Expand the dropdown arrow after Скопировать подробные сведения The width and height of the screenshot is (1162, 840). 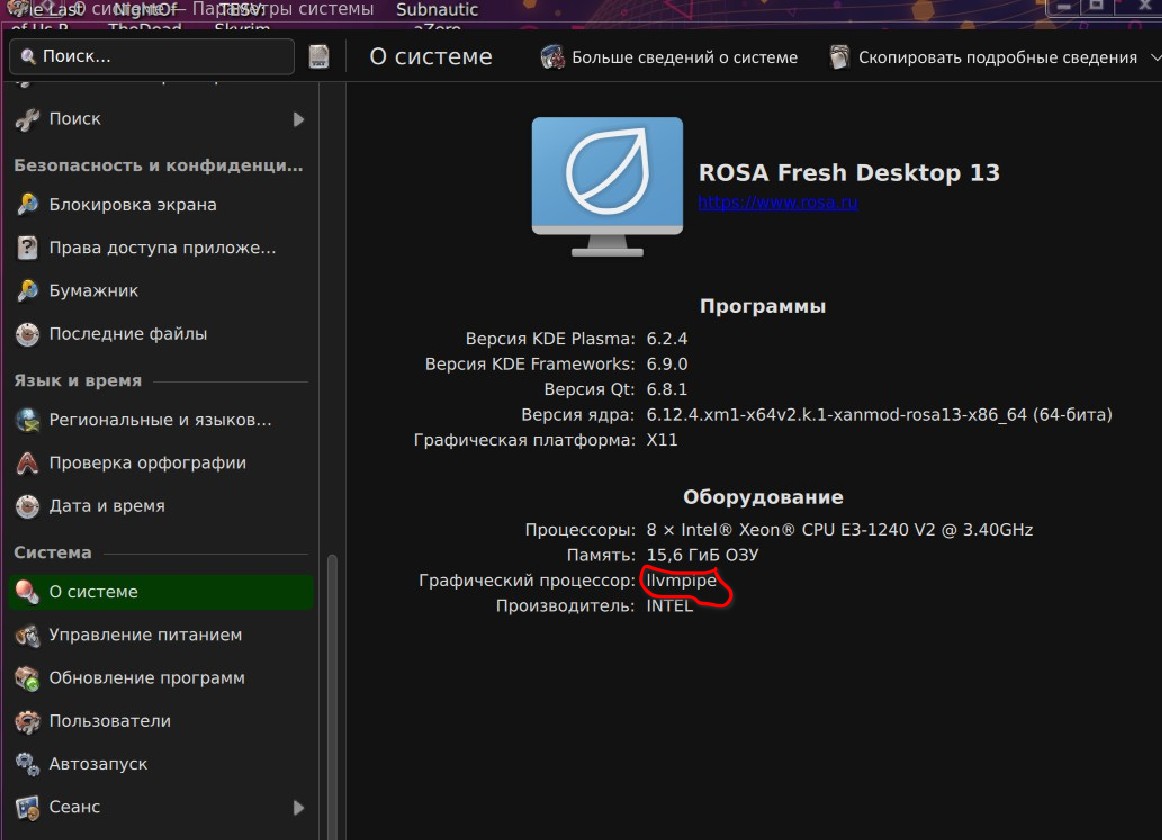1155,57
